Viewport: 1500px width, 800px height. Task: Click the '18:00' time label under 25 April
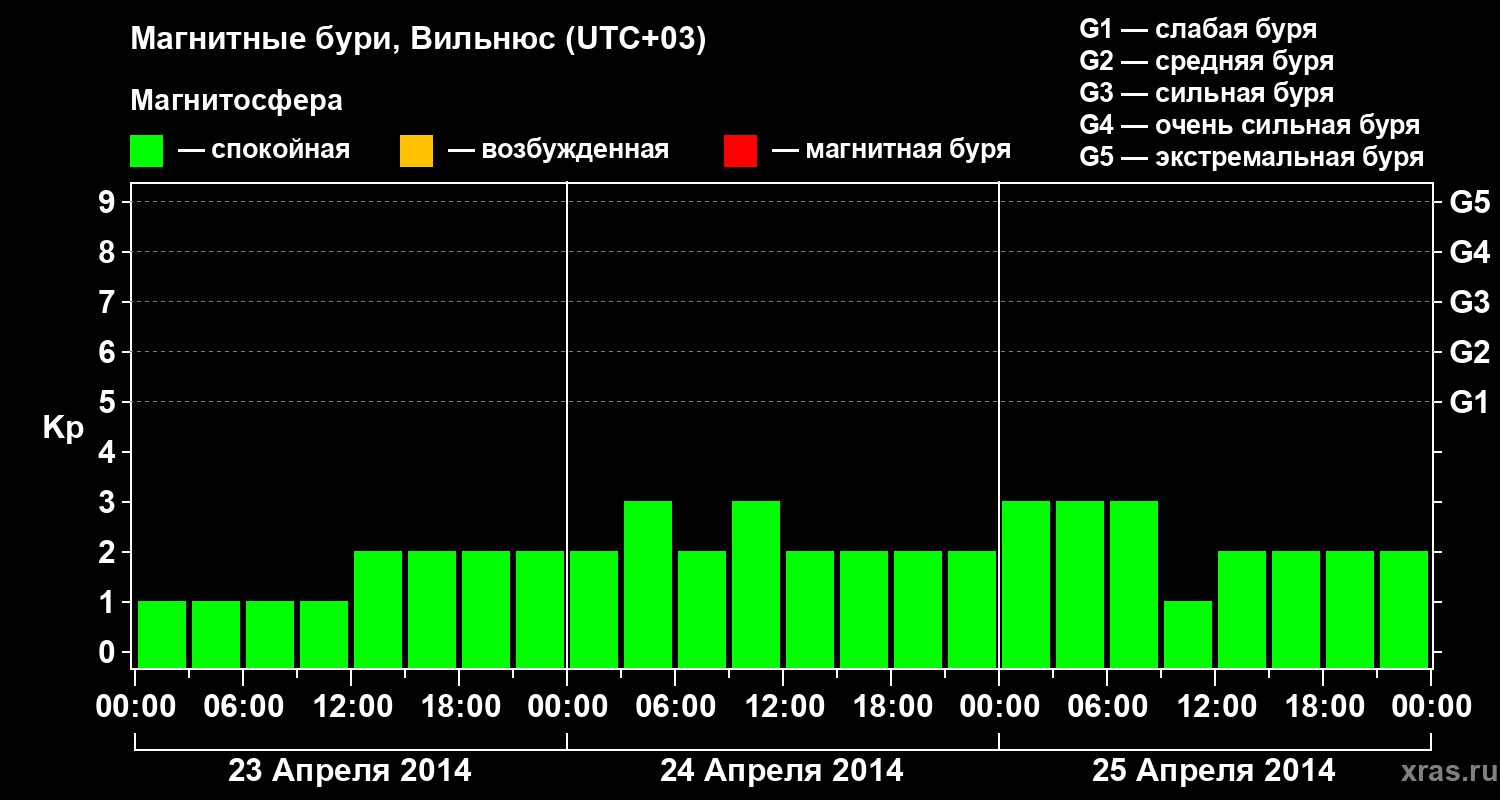[x=1323, y=707]
